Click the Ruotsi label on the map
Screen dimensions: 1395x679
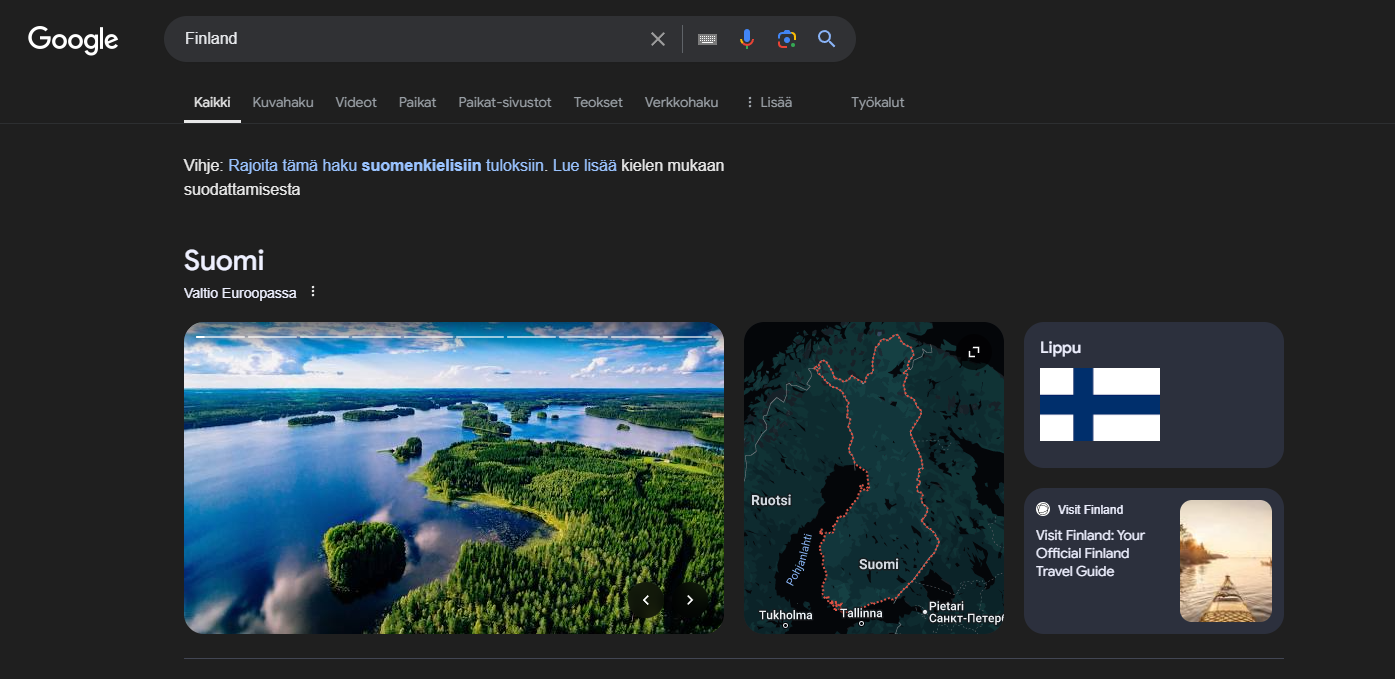tap(771, 500)
